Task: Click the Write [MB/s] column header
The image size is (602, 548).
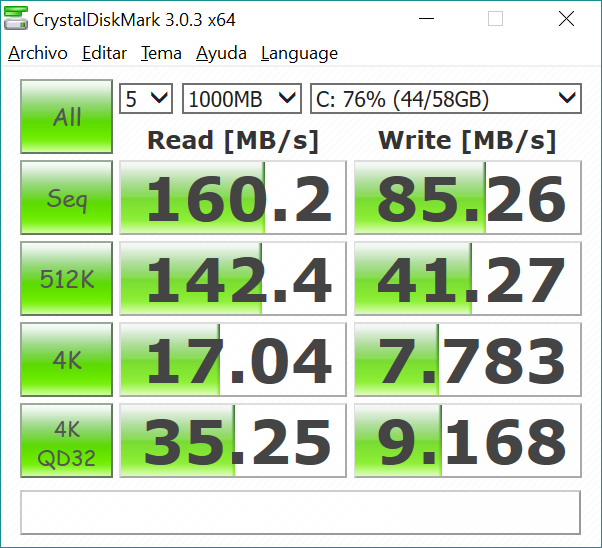Action: pos(467,141)
